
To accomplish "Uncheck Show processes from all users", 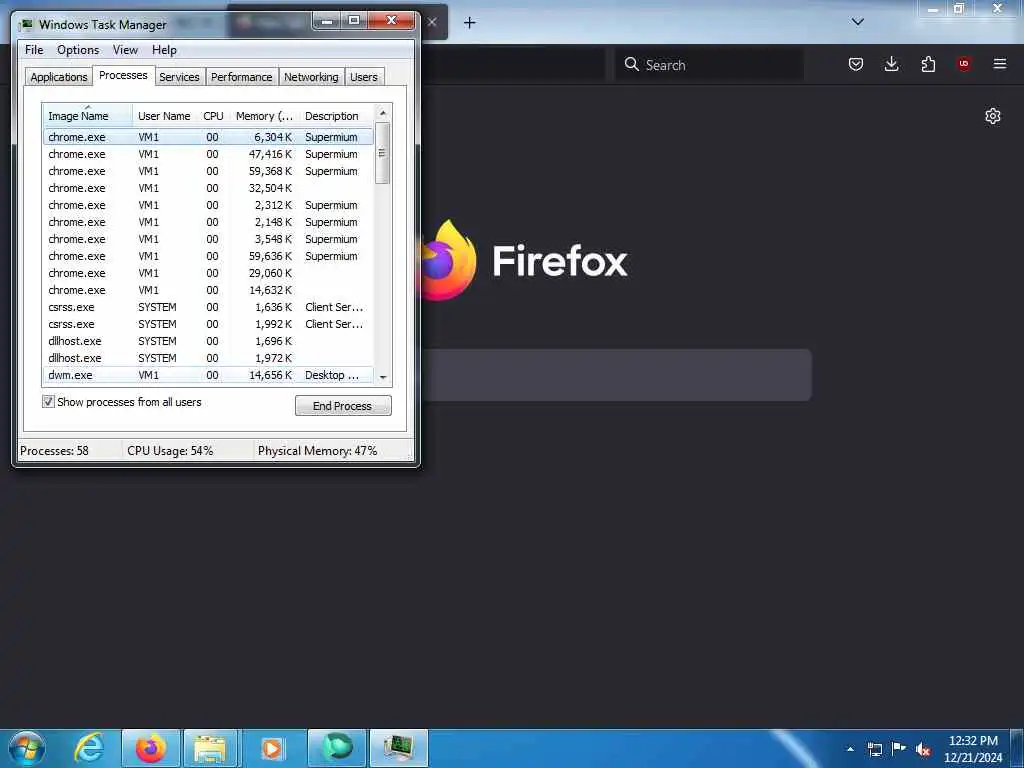I will 48,402.
